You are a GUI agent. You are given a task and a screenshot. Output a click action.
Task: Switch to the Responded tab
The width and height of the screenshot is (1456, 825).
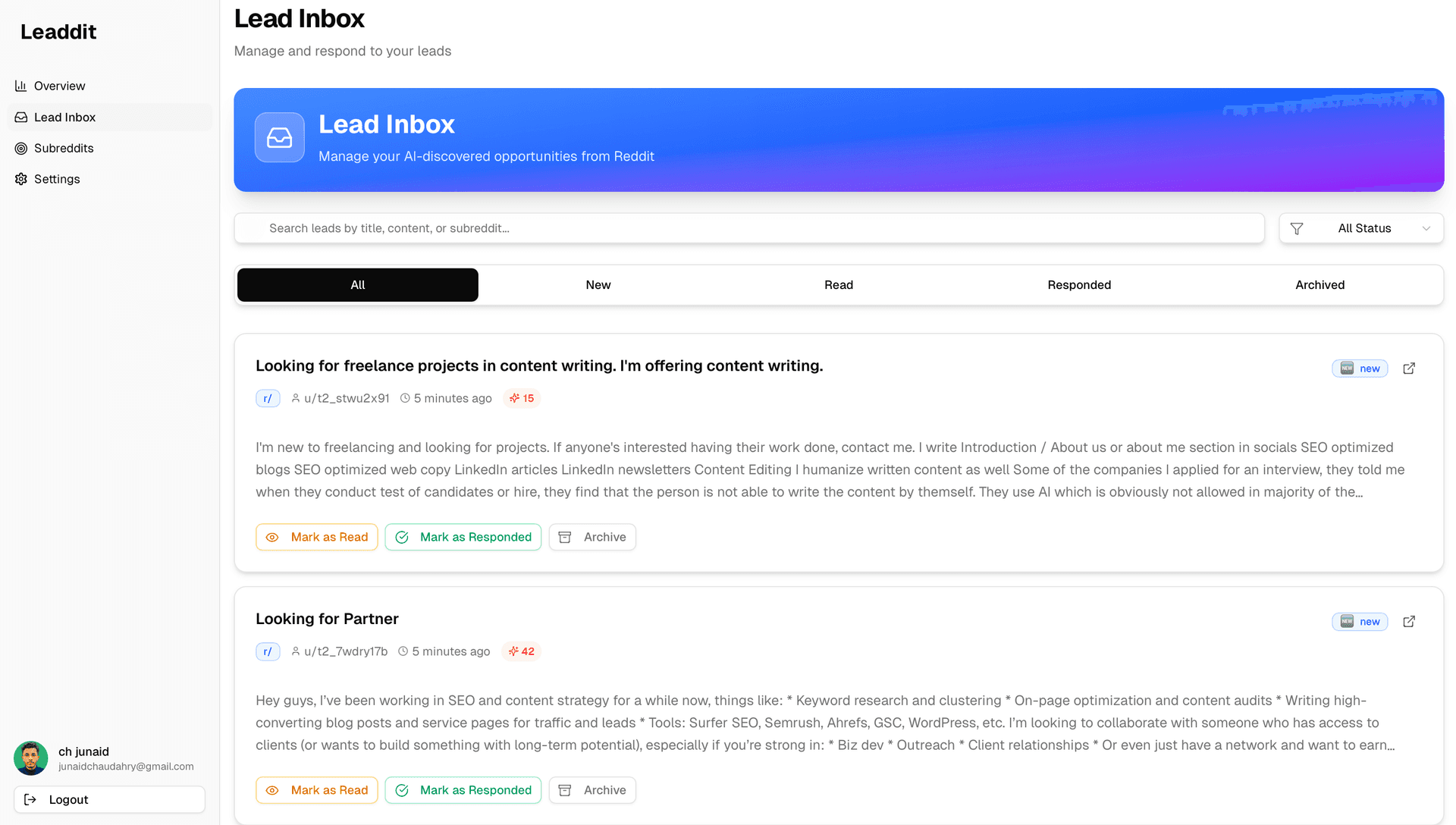click(1079, 284)
